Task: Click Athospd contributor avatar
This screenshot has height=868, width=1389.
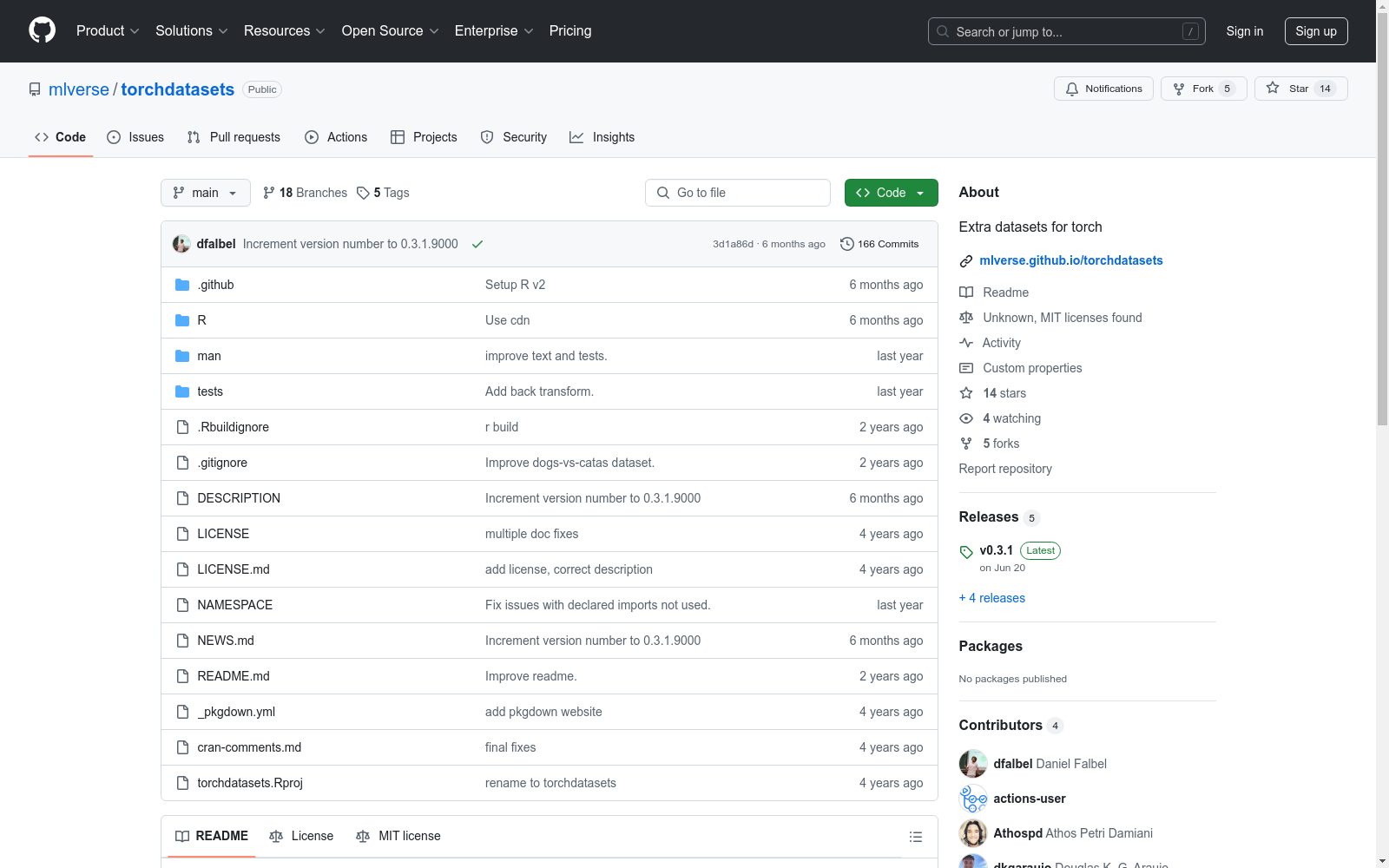Action: [973, 833]
